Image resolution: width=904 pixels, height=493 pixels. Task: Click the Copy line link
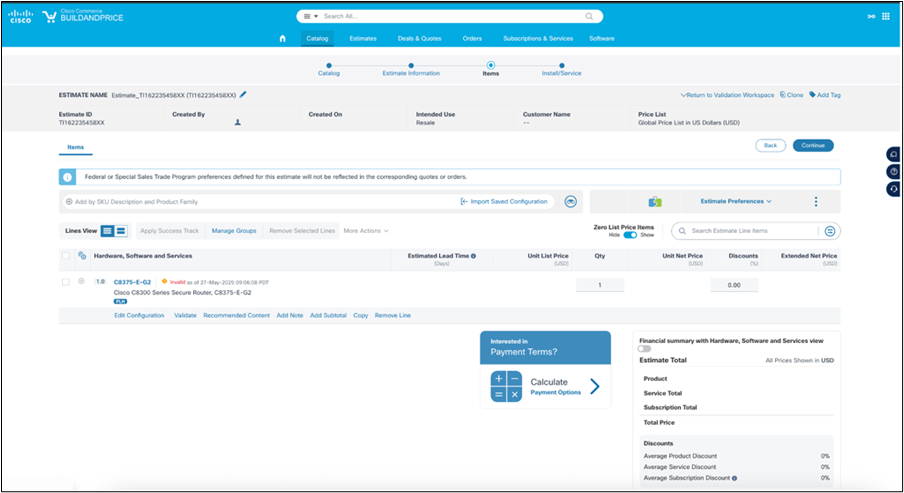[360, 315]
